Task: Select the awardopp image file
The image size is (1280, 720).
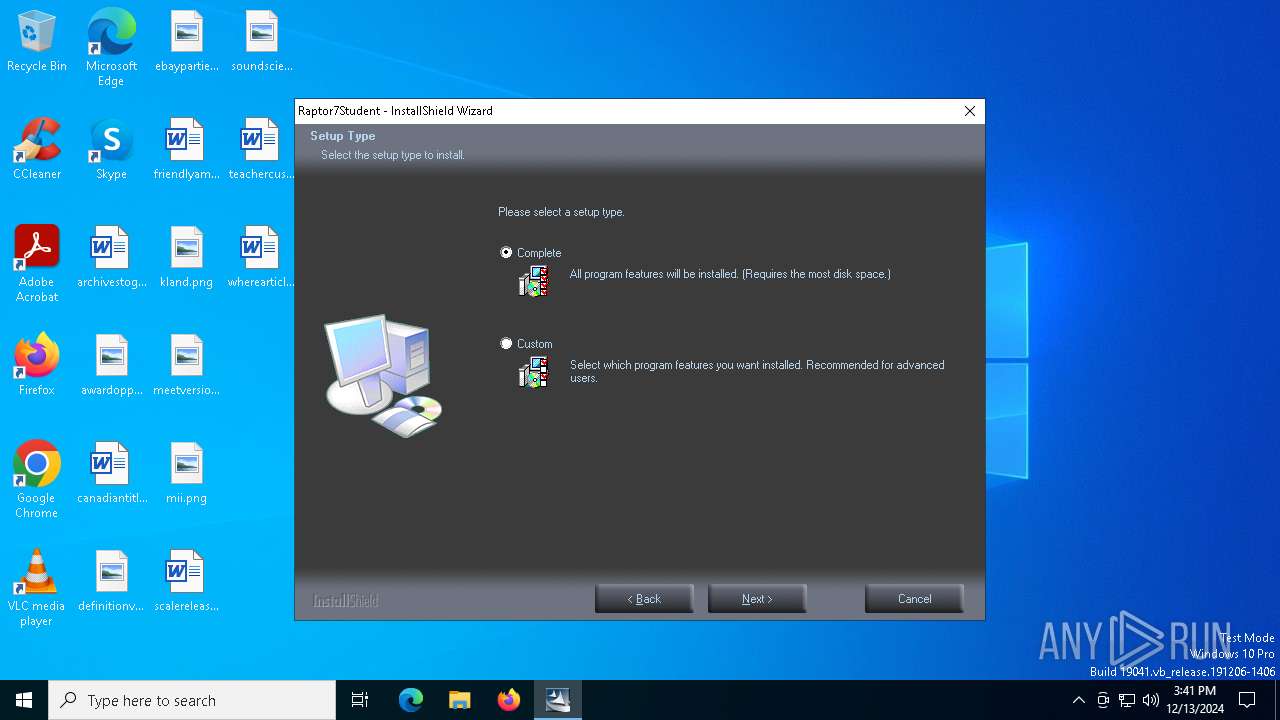Action: [111, 366]
